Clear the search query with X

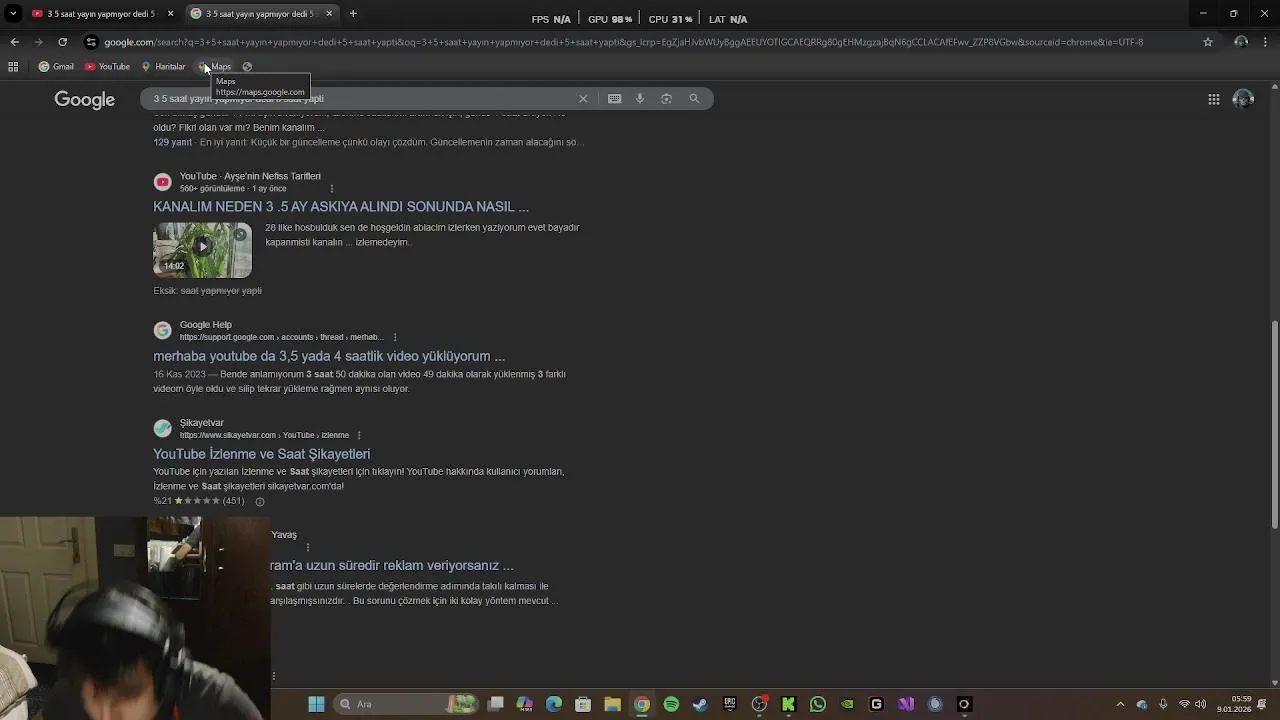(x=583, y=99)
